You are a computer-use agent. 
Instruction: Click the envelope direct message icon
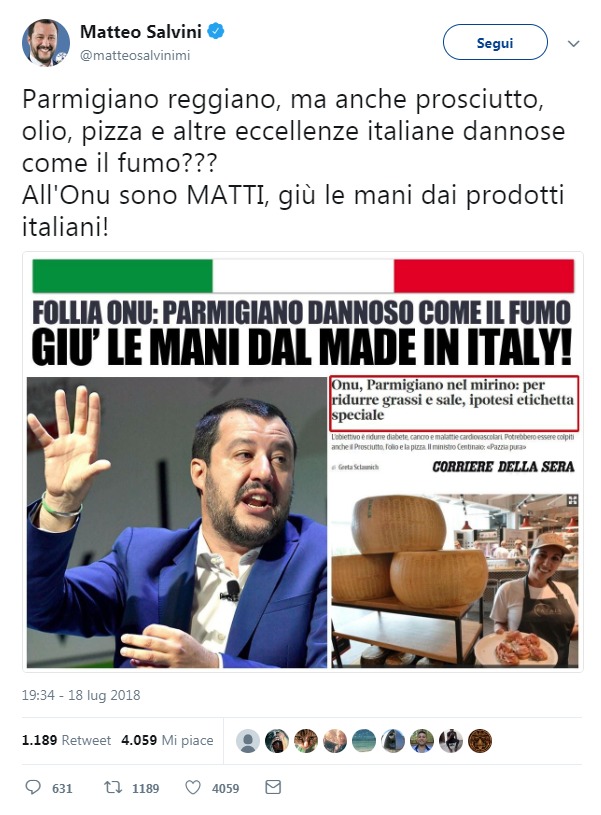(x=273, y=787)
